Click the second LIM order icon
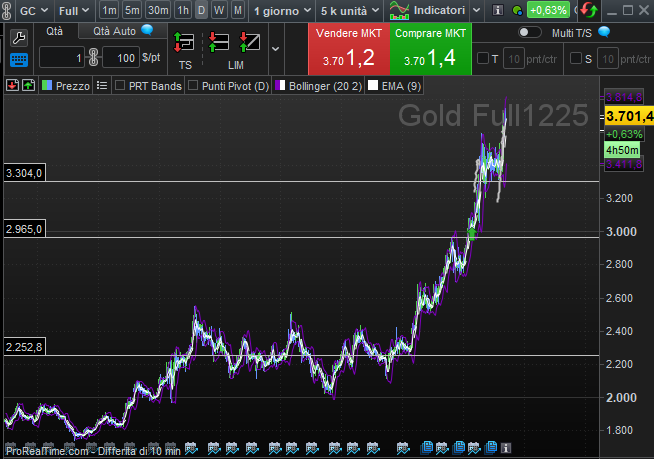Screen dimensions: 654x459 coord(250,42)
